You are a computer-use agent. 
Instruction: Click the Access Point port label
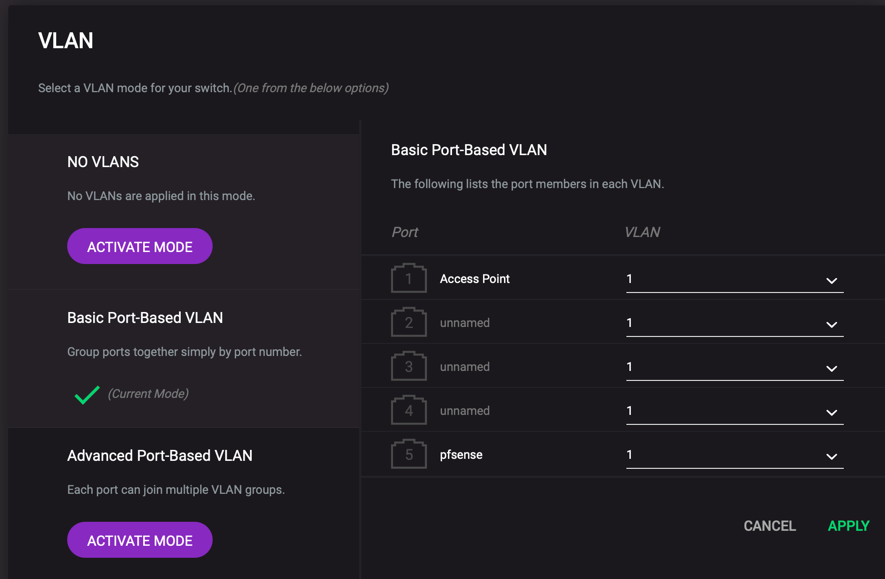[x=474, y=278]
